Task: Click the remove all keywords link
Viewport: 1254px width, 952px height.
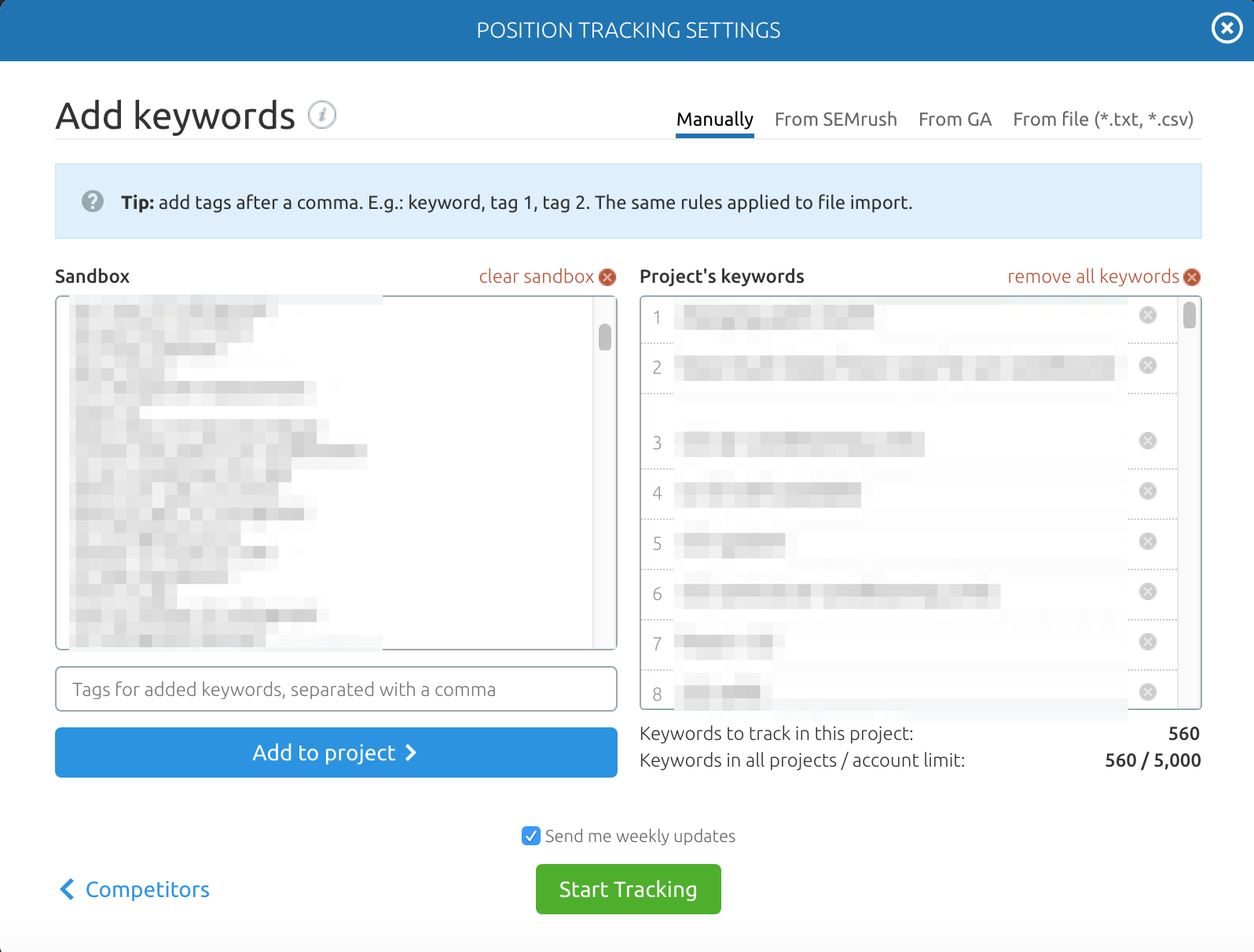Action: pos(1093,276)
